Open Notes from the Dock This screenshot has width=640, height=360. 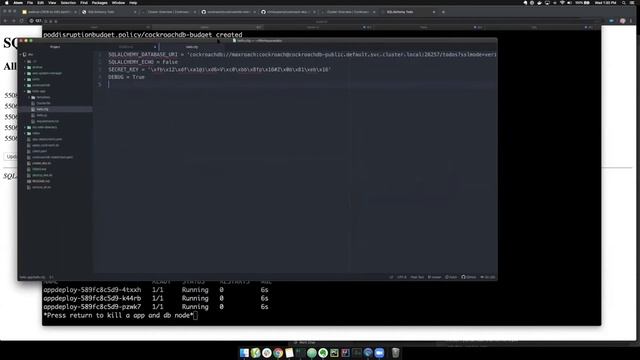289,353
